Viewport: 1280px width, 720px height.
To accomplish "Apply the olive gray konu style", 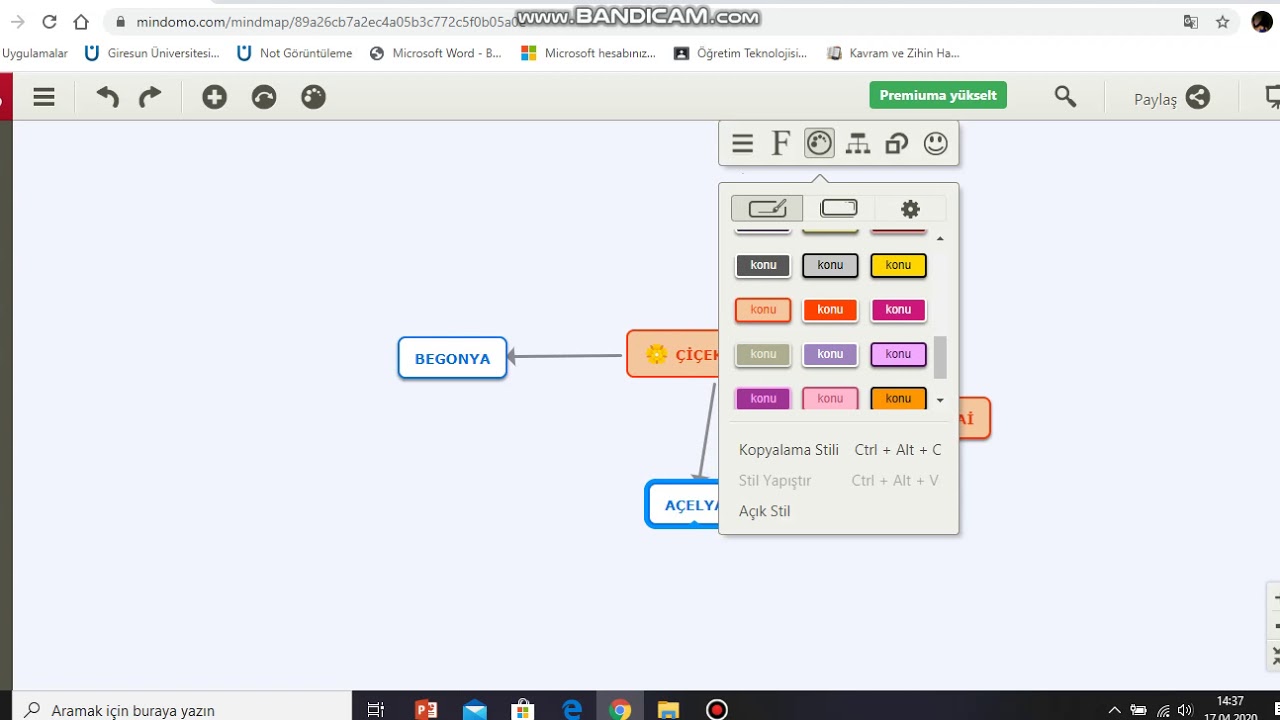I will click(x=763, y=354).
